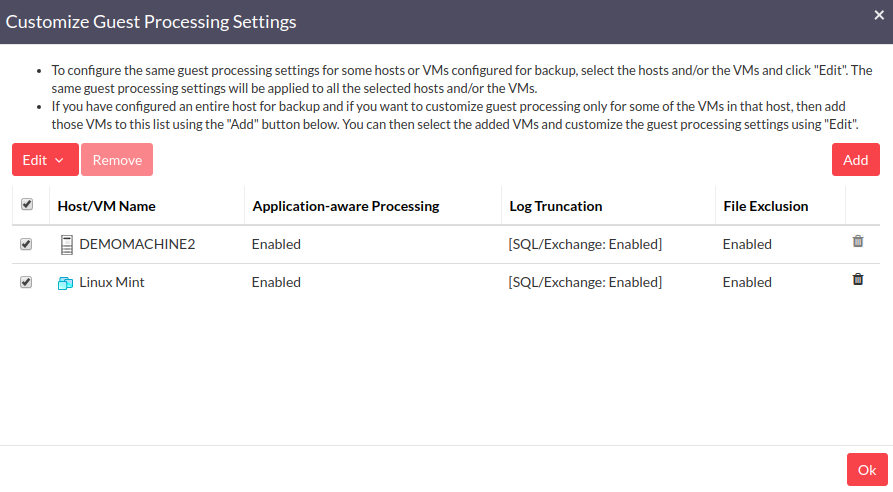893x492 pixels.
Task: Click the Add button
Action: pyautogui.click(x=855, y=160)
